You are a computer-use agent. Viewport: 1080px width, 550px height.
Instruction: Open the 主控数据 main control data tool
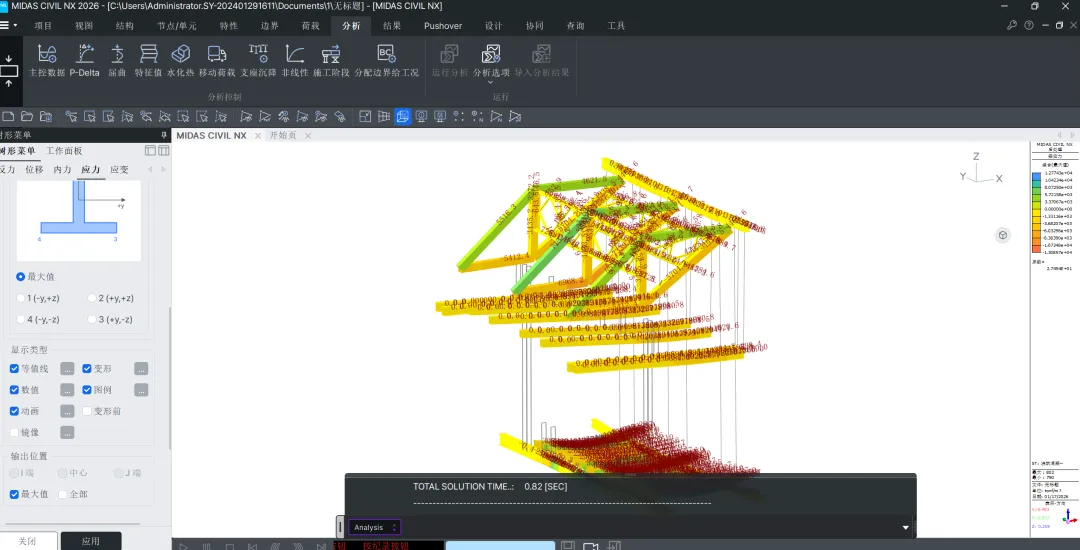[x=47, y=61]
